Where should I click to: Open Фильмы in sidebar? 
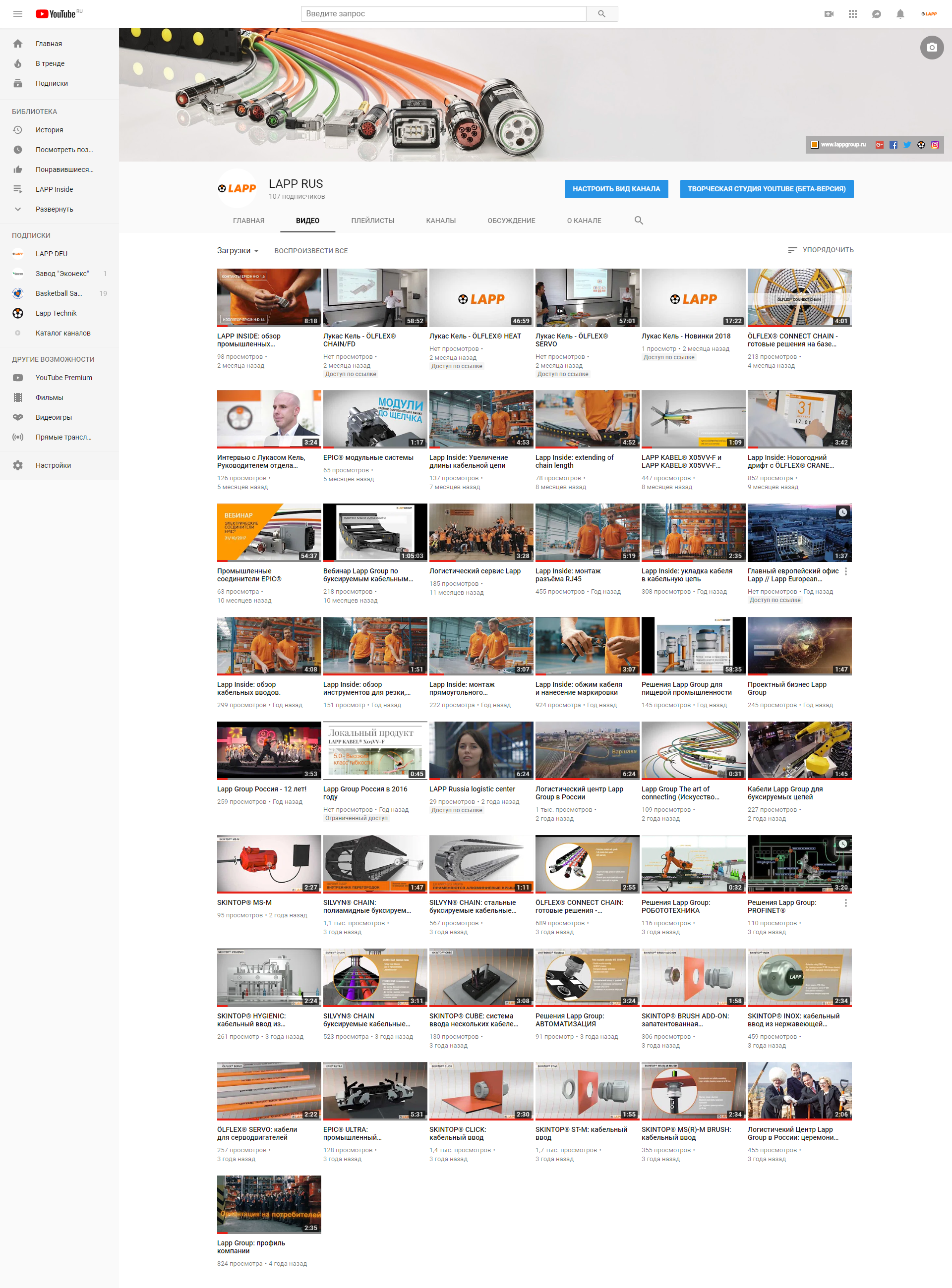click(59, 397)
